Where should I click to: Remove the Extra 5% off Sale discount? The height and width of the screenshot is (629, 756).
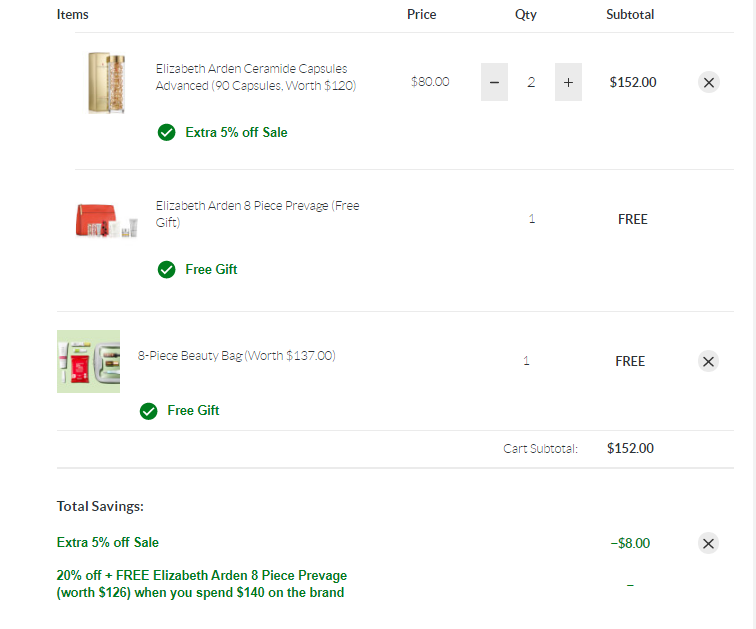708,543
